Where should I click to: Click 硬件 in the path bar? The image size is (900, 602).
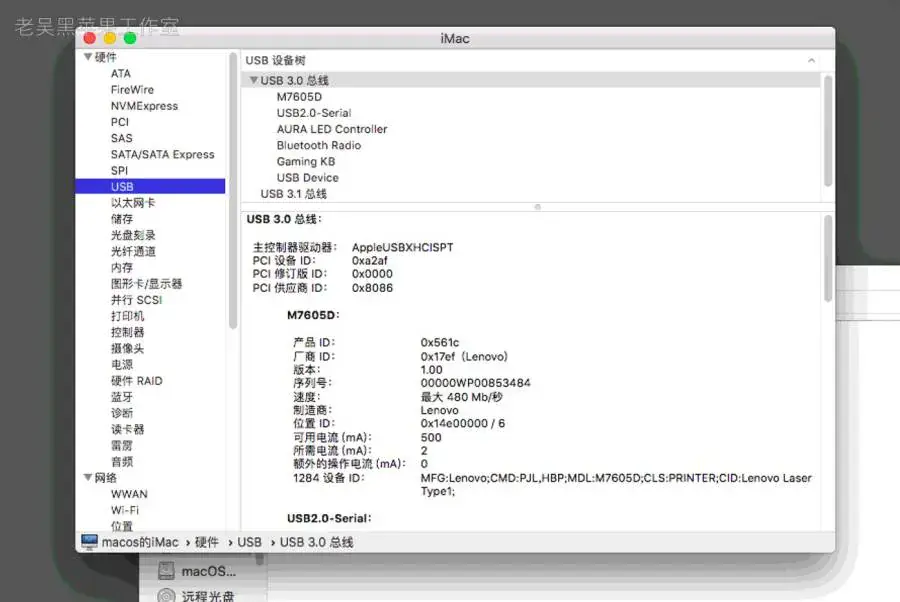(207, 542)
